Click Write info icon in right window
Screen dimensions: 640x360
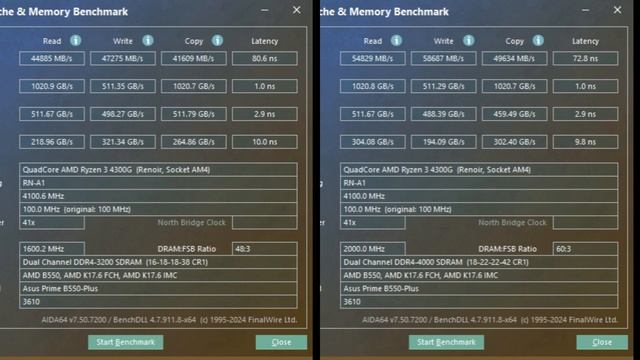(469, 40)
